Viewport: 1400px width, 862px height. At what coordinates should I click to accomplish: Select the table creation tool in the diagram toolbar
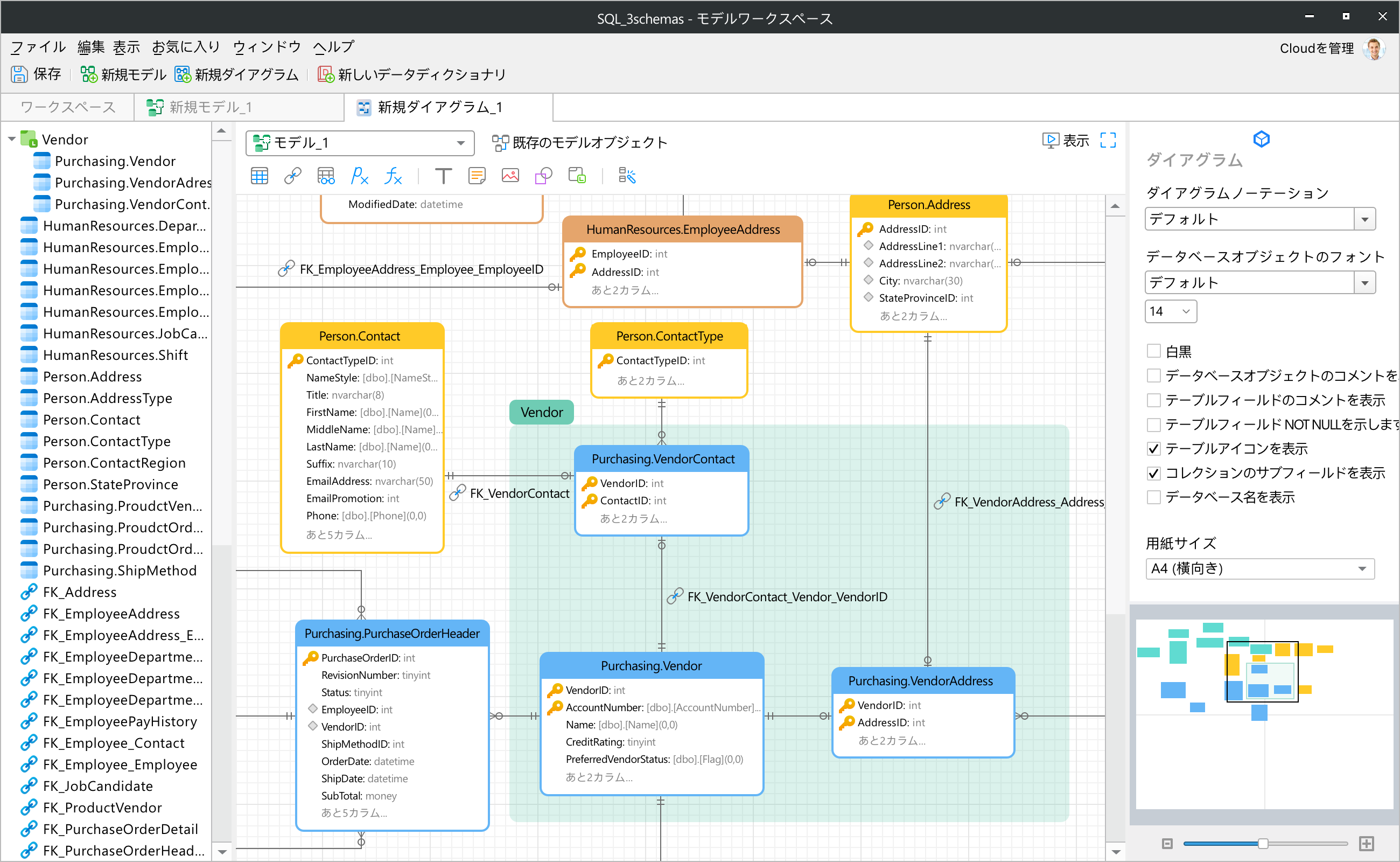click(259, 176)
